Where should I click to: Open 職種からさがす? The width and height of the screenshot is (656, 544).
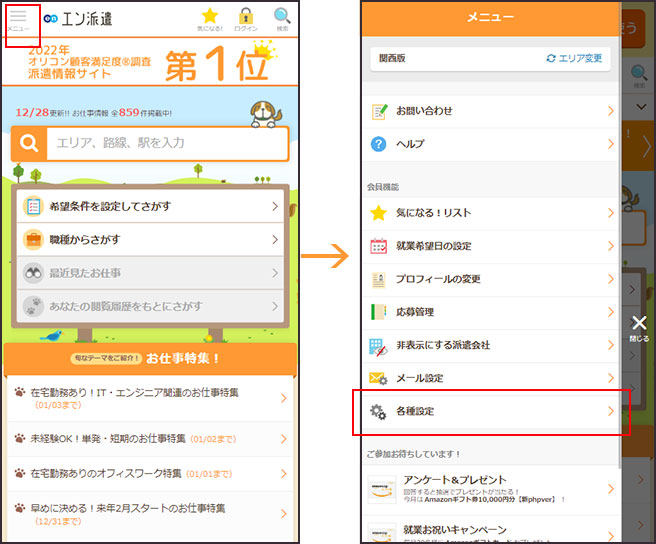150,239
